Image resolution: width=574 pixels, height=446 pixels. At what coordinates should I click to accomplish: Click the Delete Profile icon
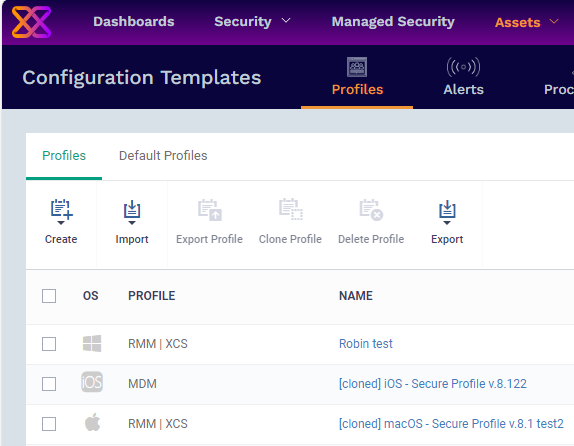coord(371,210)
